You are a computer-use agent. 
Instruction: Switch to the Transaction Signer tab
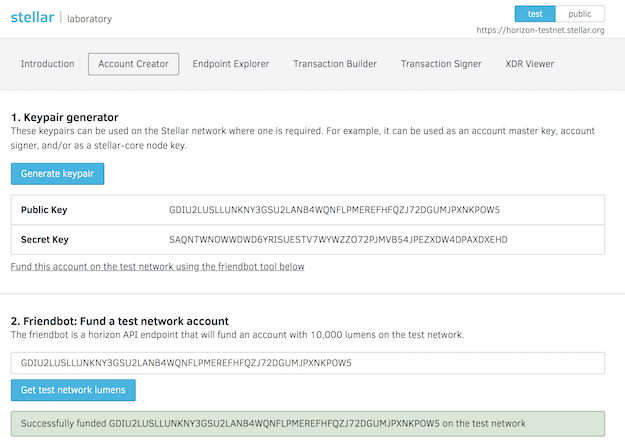pyautogui.click(x=441, y=64)
